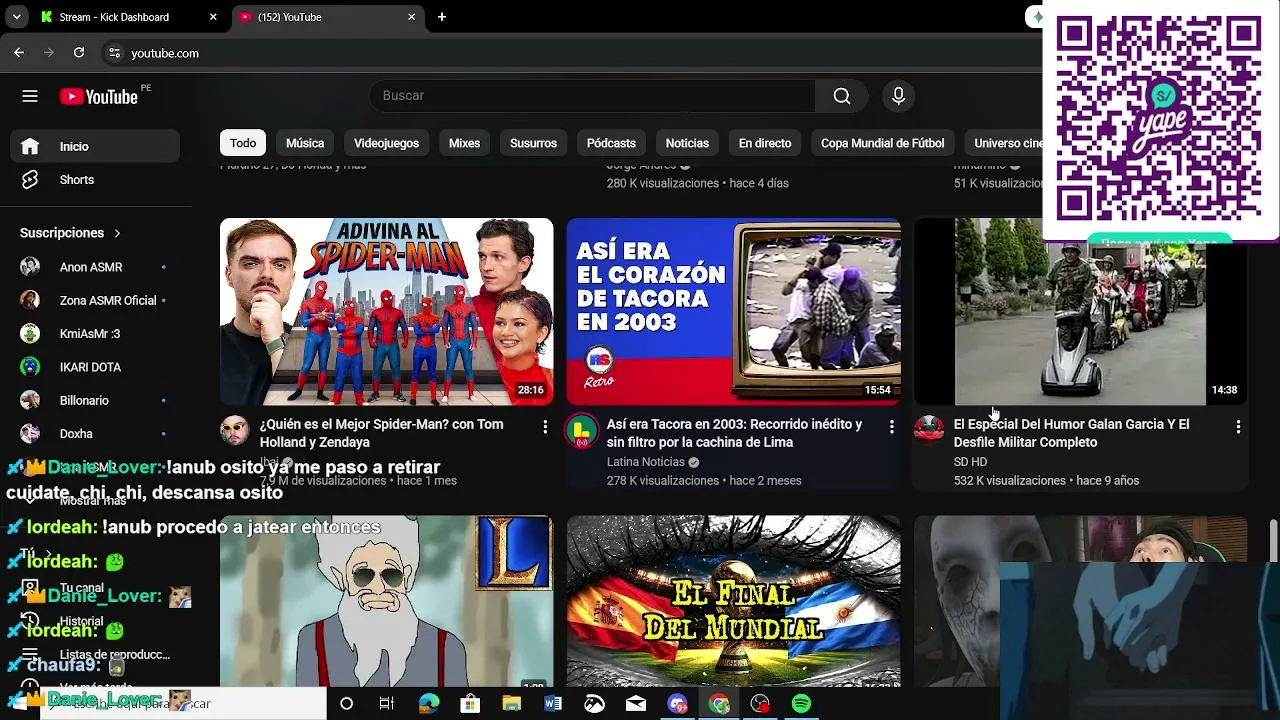Viewport: 1280px width, 720px height.
Task: Open options menu for Galan Garcia video
Action: pyautogui.click(x=1238, y=427)
